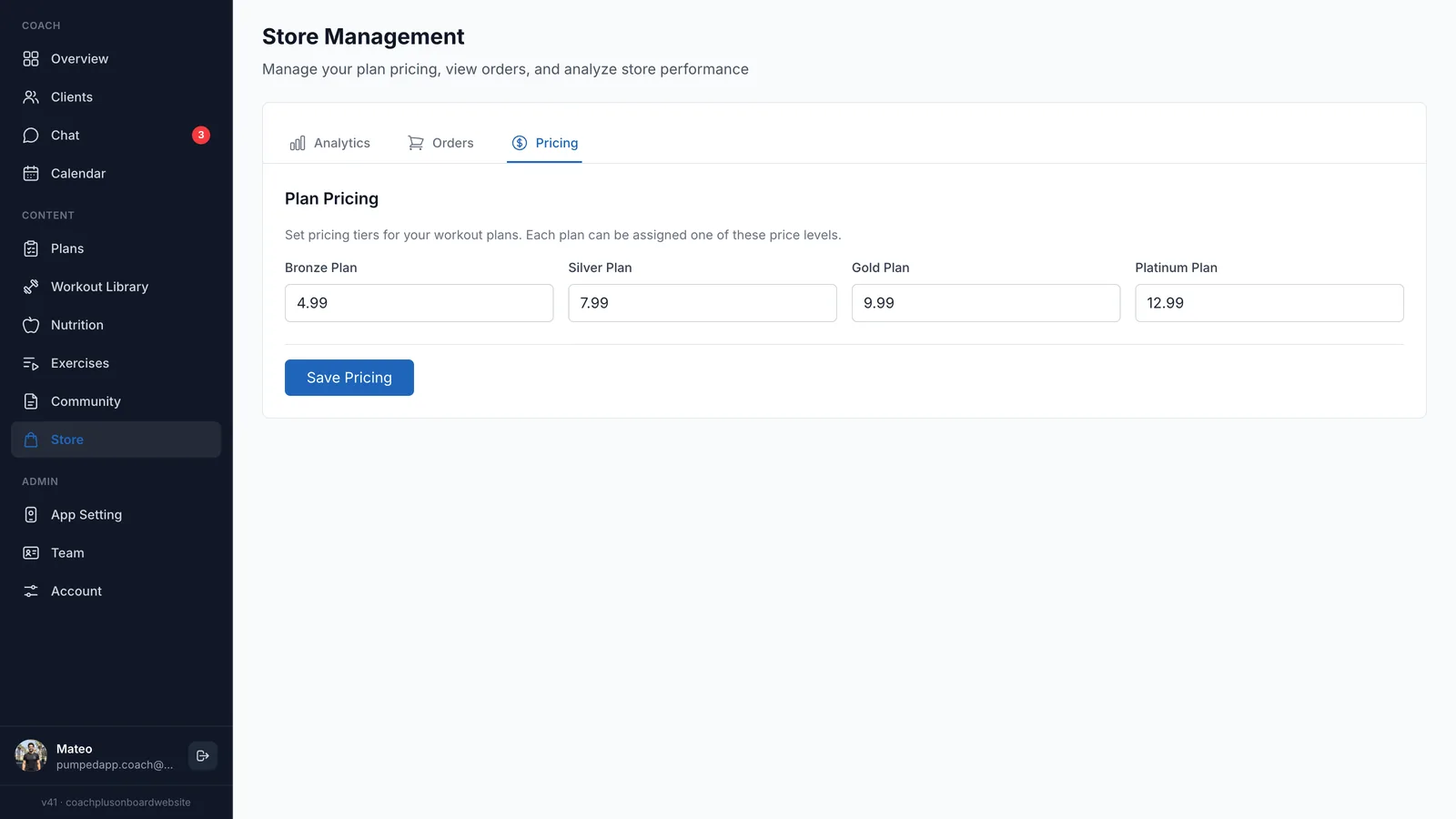
Task: Open the Overview grid icon
Action: point(31,59)
